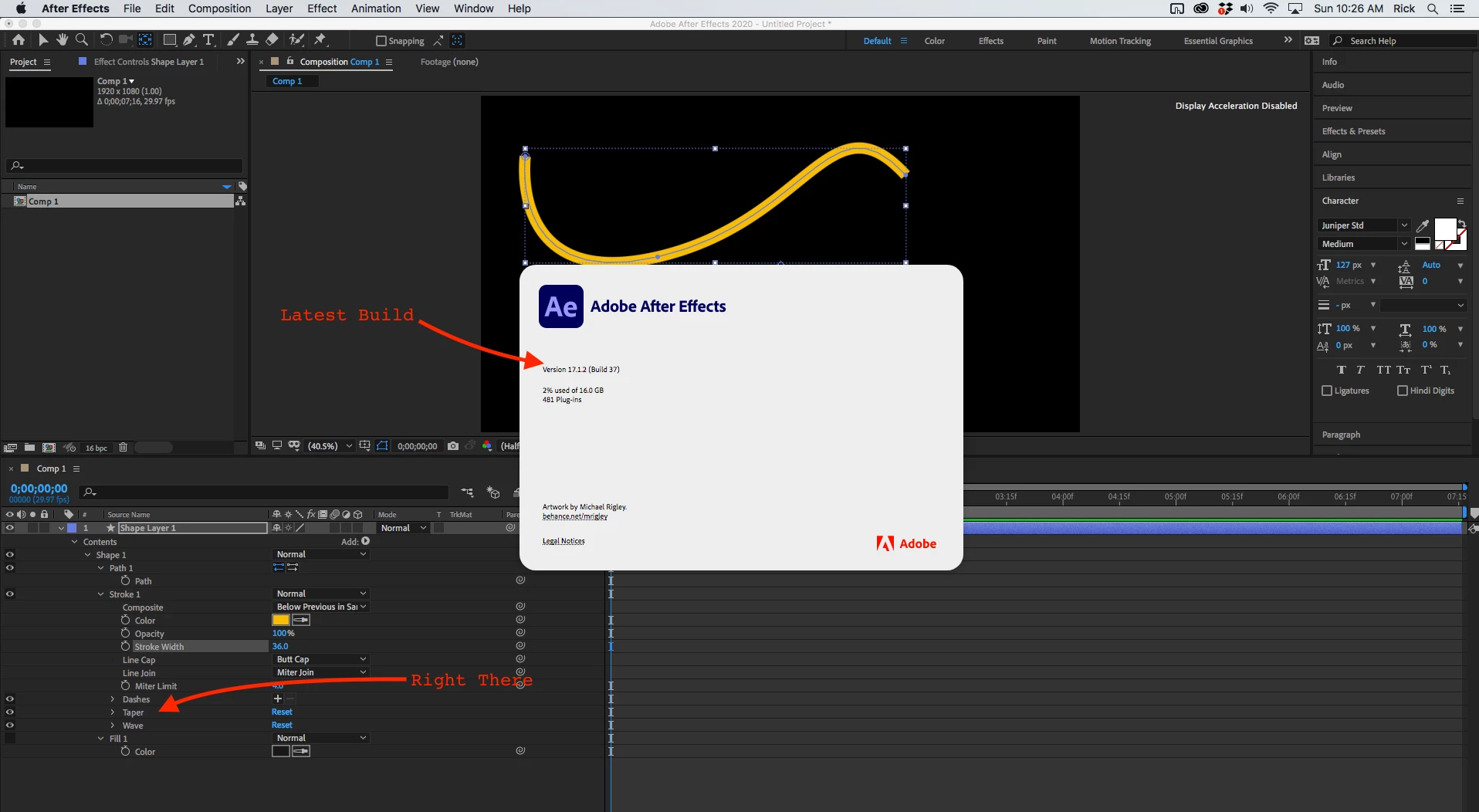Image resolution: width=1479 pixels, height=812 pixels.
Task: Open the Composite dropdown for Stroke 1
Action: 321,607
